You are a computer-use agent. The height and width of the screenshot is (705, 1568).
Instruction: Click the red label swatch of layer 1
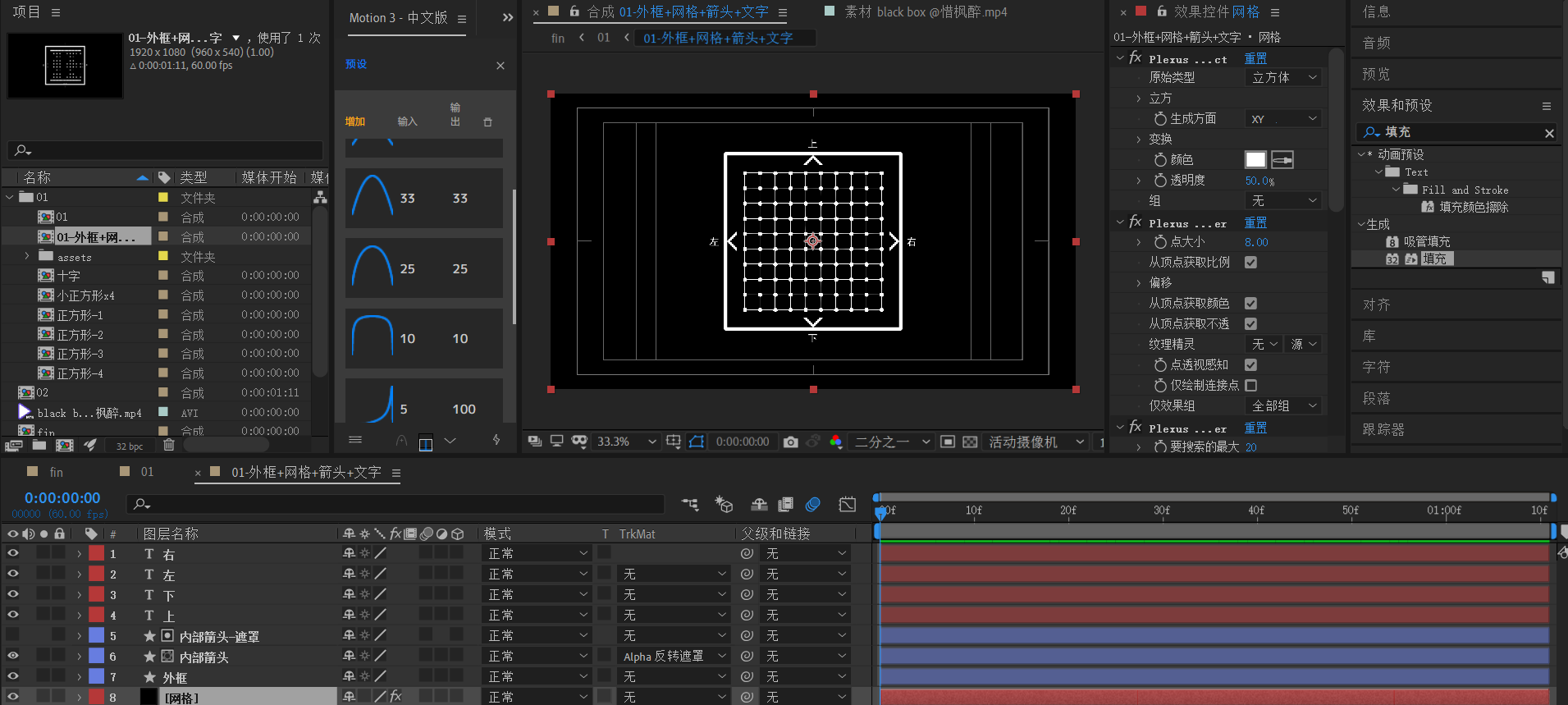(96, 553)
